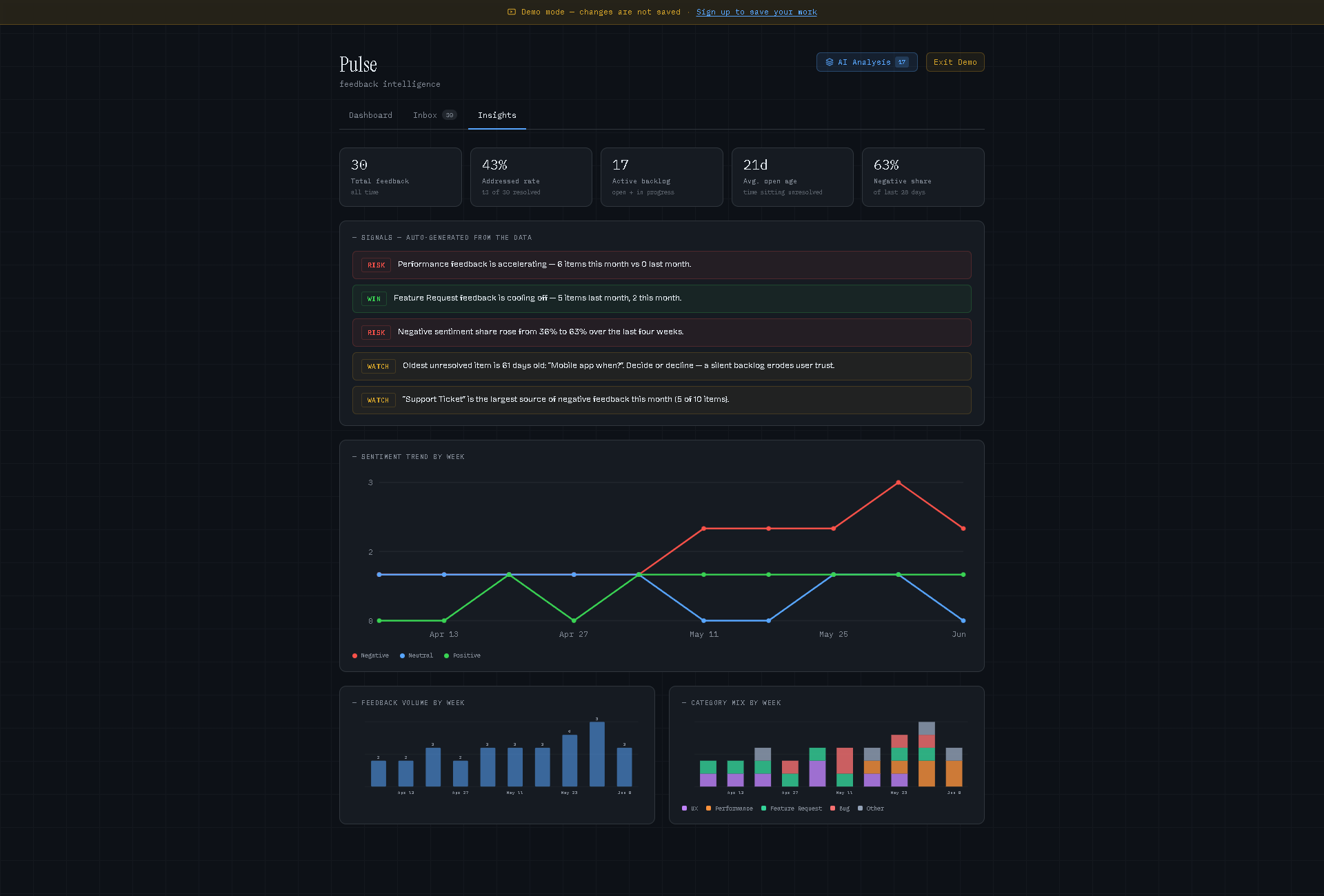Open the Inbox tab
The height and width of the screenshot is (896, 1324).
pos(434,115)
